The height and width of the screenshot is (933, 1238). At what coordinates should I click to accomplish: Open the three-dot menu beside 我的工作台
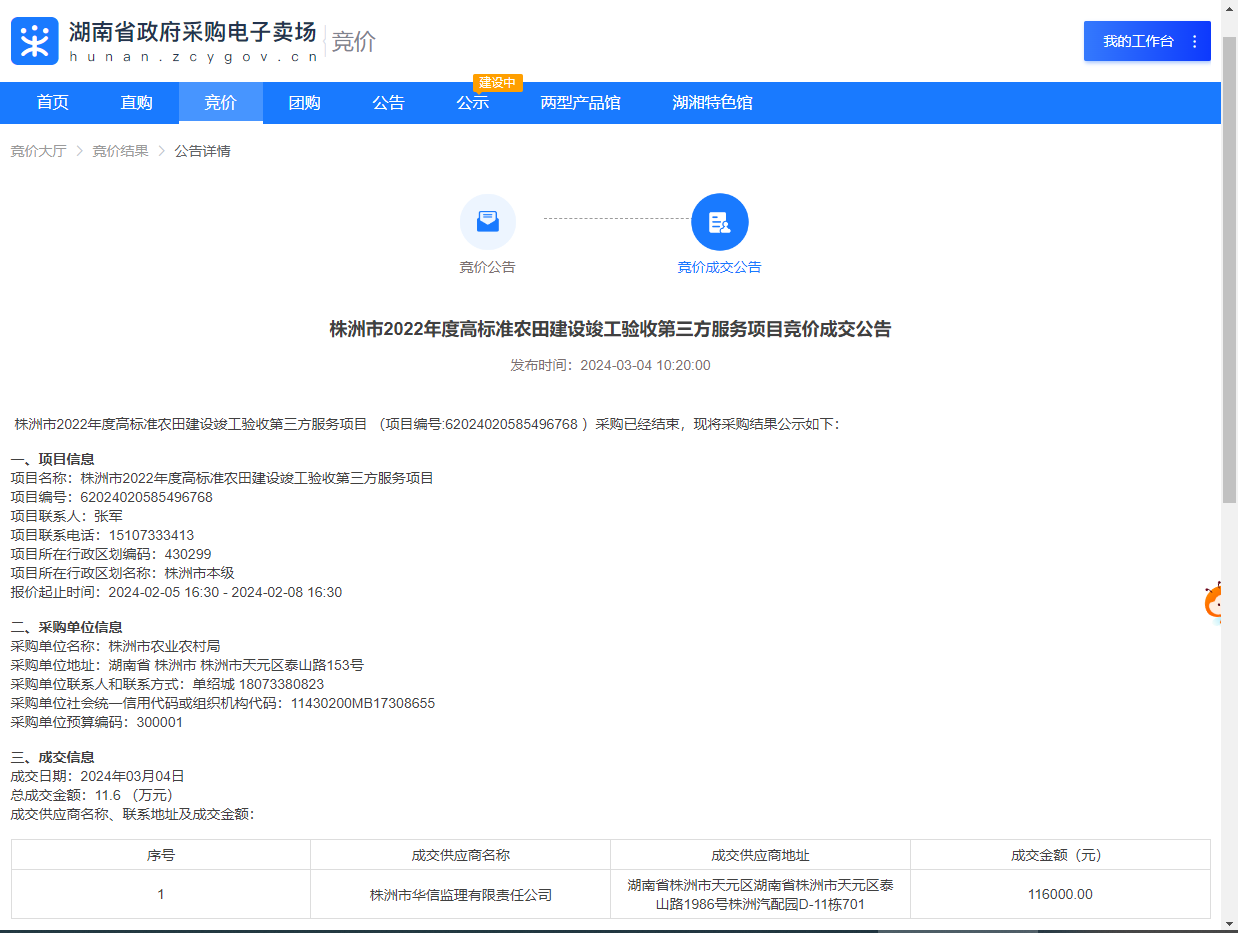click(1194, 41)
